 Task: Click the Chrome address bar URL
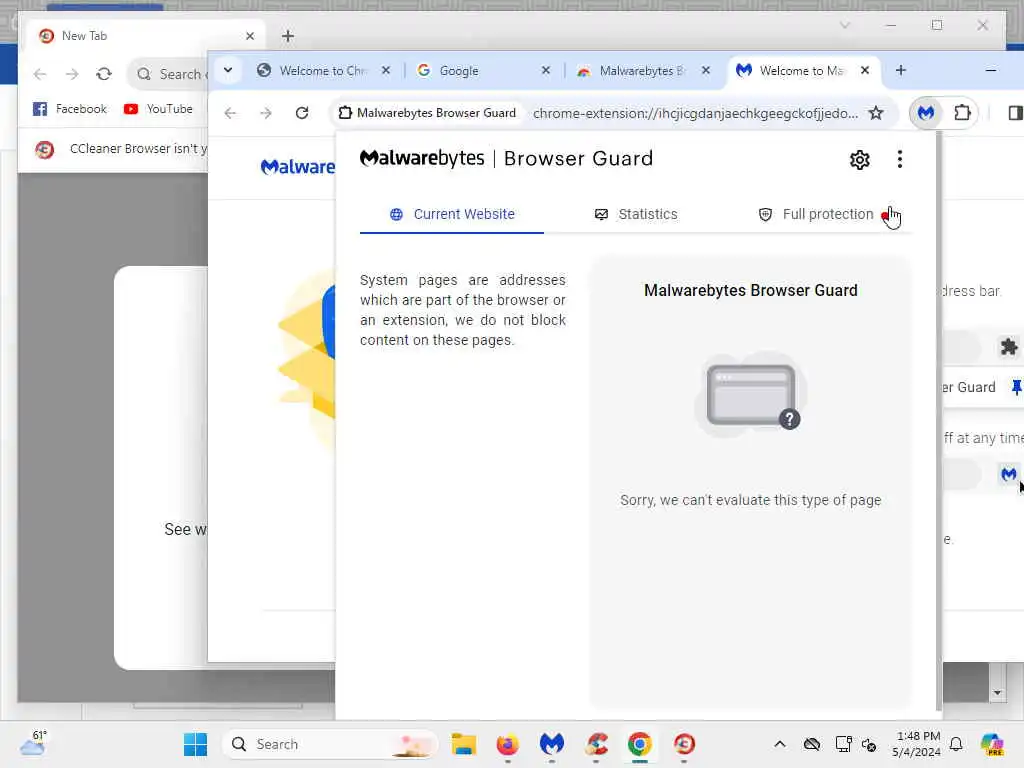pos(696,114)
